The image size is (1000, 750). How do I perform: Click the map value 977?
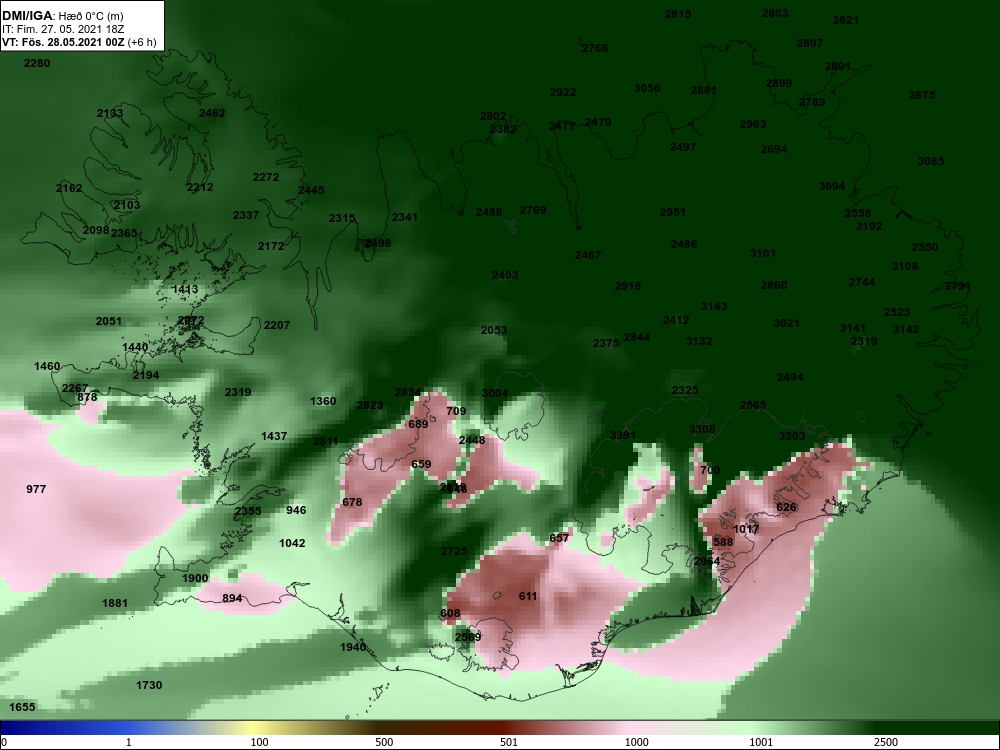point(36,489)
